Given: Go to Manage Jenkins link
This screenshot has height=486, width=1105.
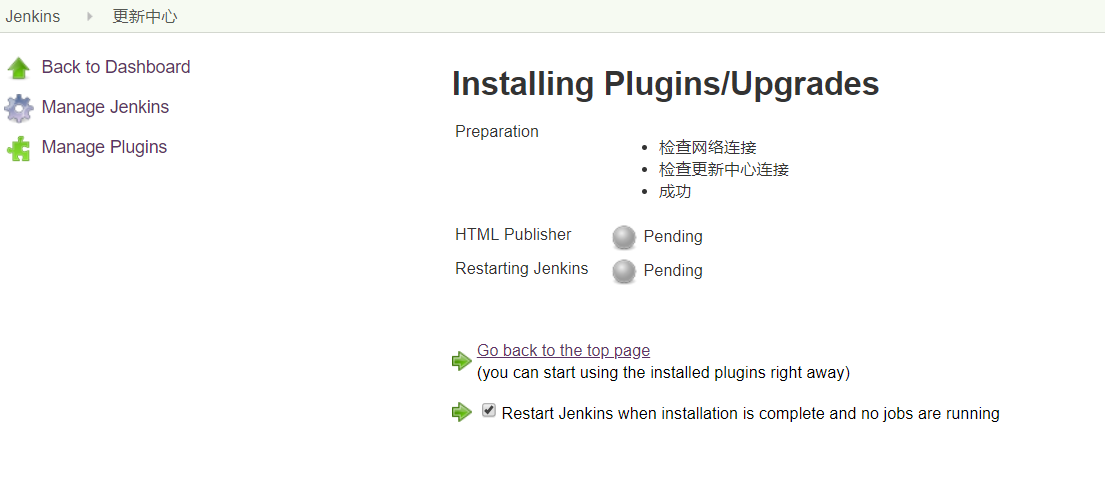Looking at the screenshot, I should coord(105,107).
